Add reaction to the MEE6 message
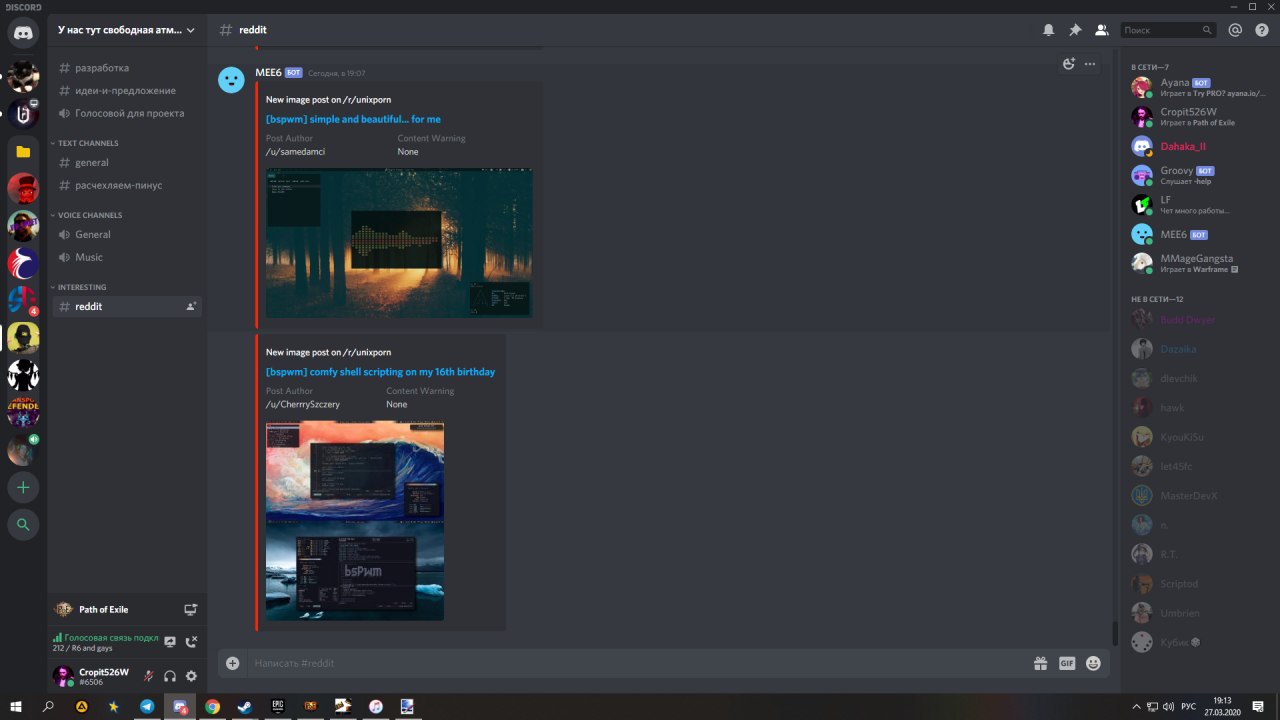Image resolution: width=1280 pixels, height=720 pixels. tap(1068, 64)
